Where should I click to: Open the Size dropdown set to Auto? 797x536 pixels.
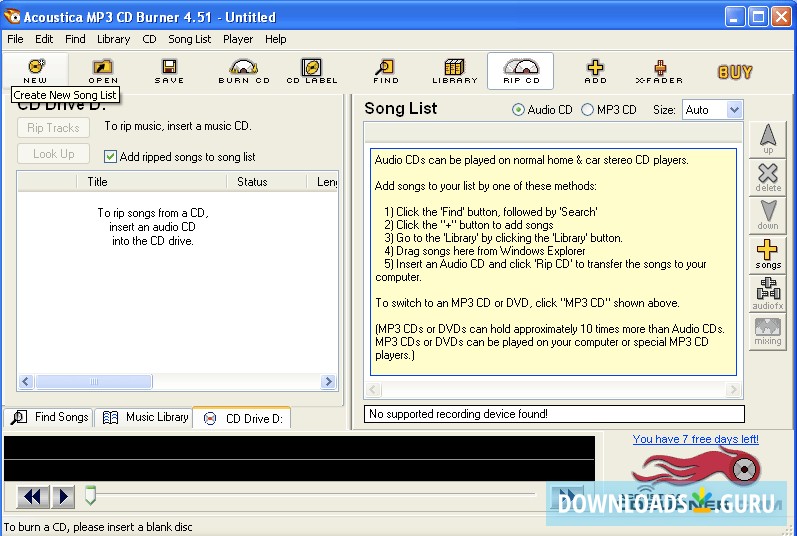[712, 110]
